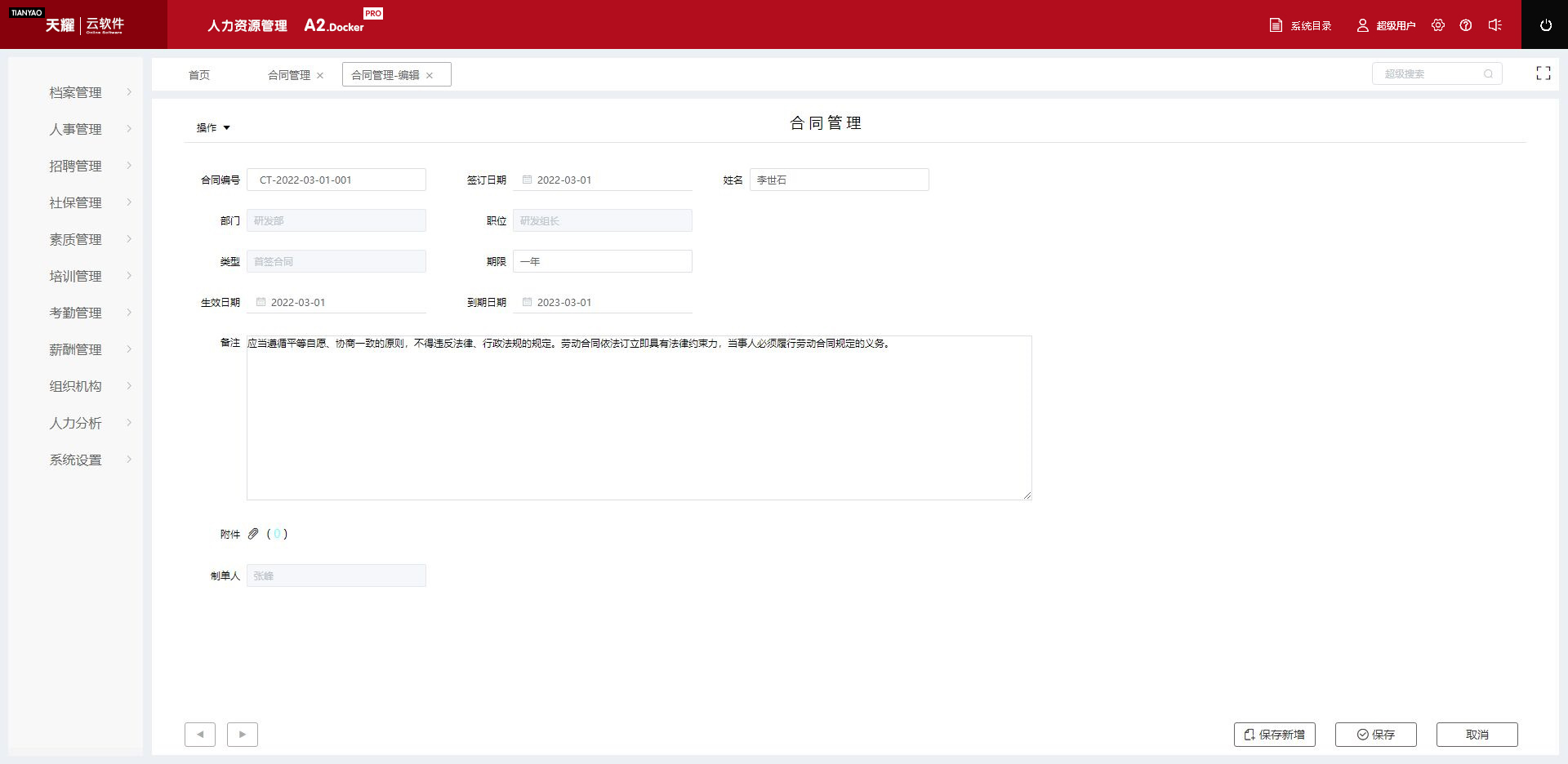Click the 合同编号 input field
This screenshot has width=1568, height=764.
(336, 180)
